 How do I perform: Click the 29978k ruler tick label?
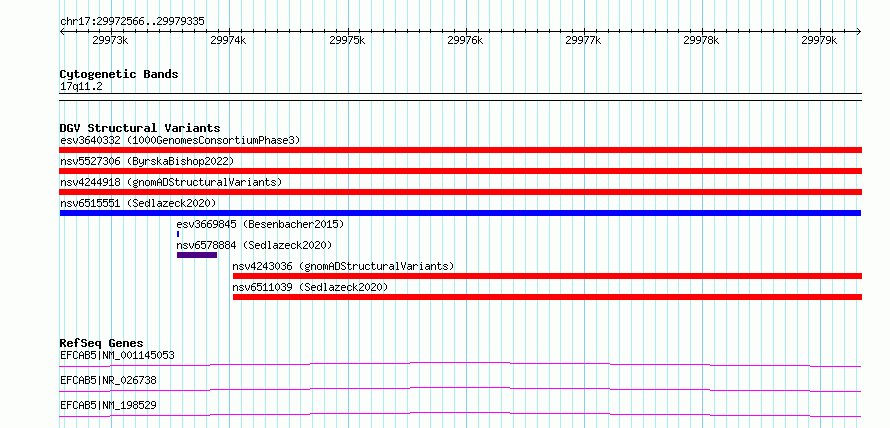tap(701, 40)
